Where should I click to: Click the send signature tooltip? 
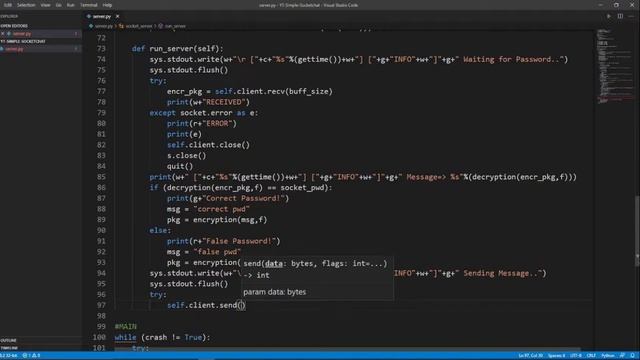[317, 278]
